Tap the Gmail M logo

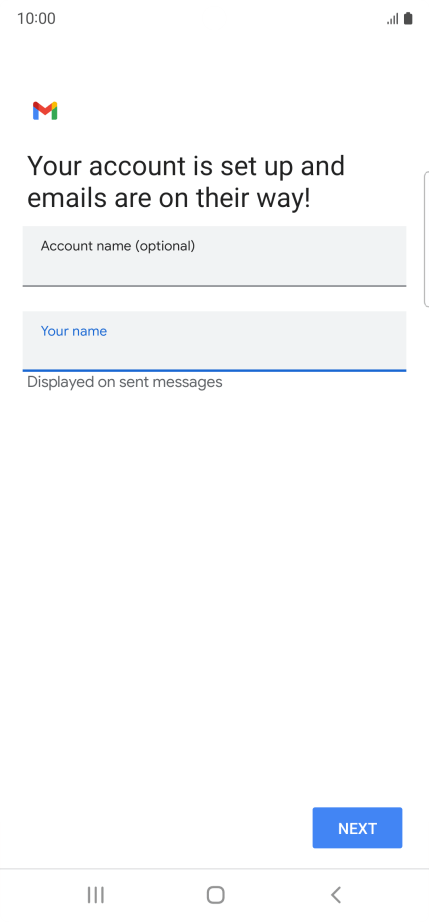tap(45, 111)
